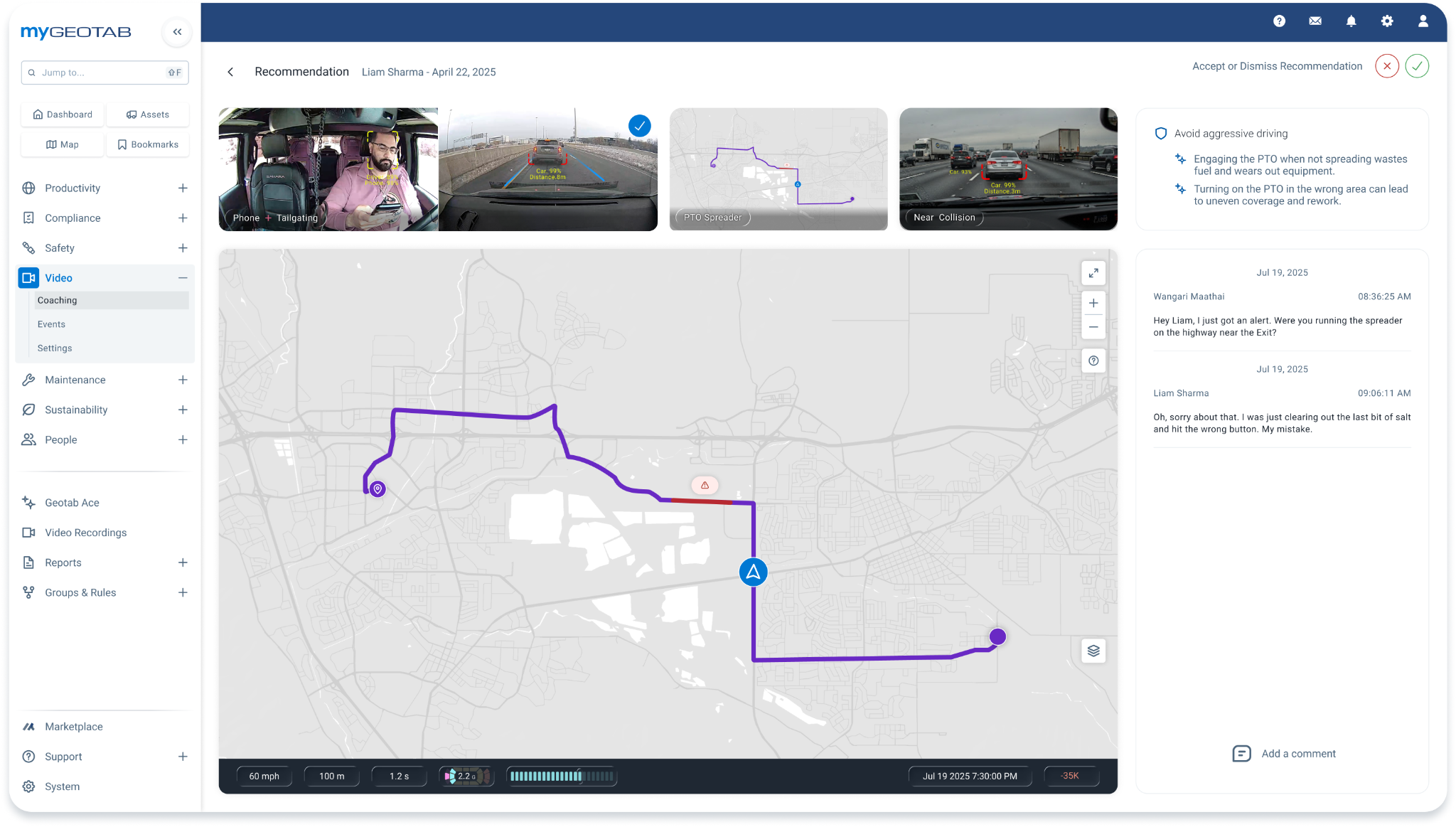Open the user profile icon
Screen dimensions: 1456x827
pyautogui.click(x=1423, y=21)
